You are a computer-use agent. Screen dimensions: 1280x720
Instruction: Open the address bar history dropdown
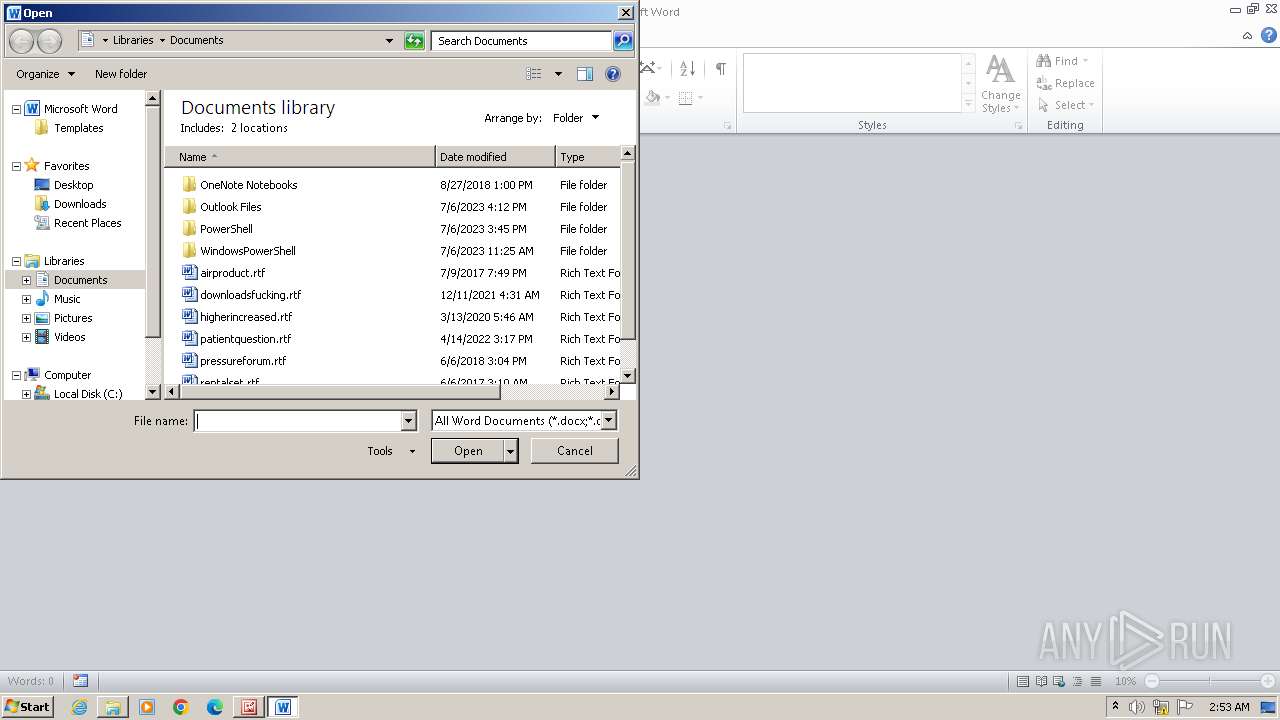(389, 41)
